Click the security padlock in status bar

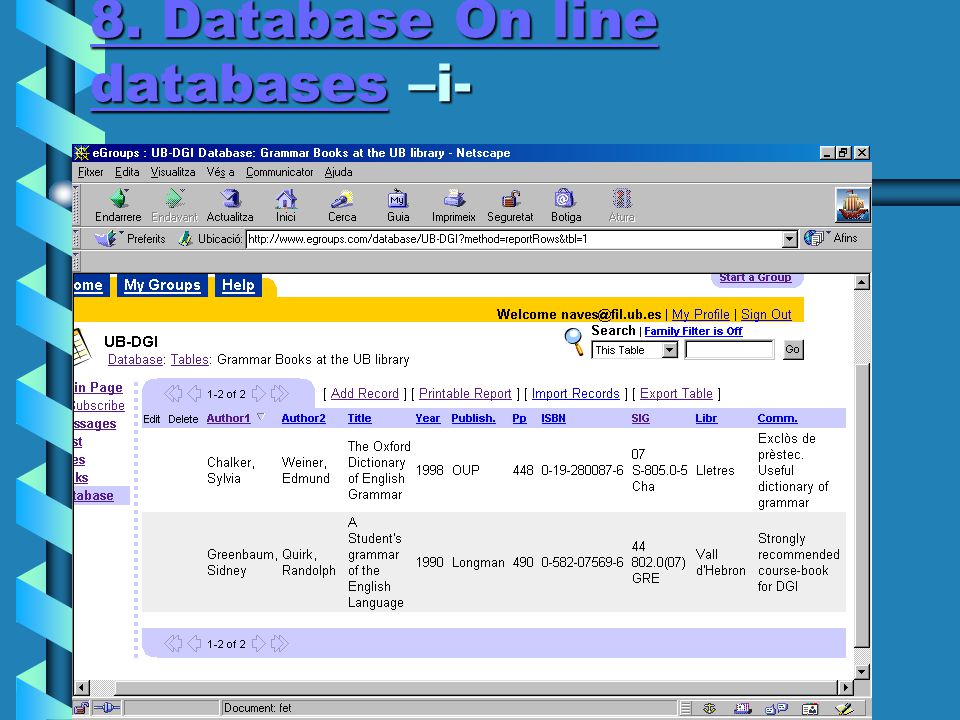(81, 708)
